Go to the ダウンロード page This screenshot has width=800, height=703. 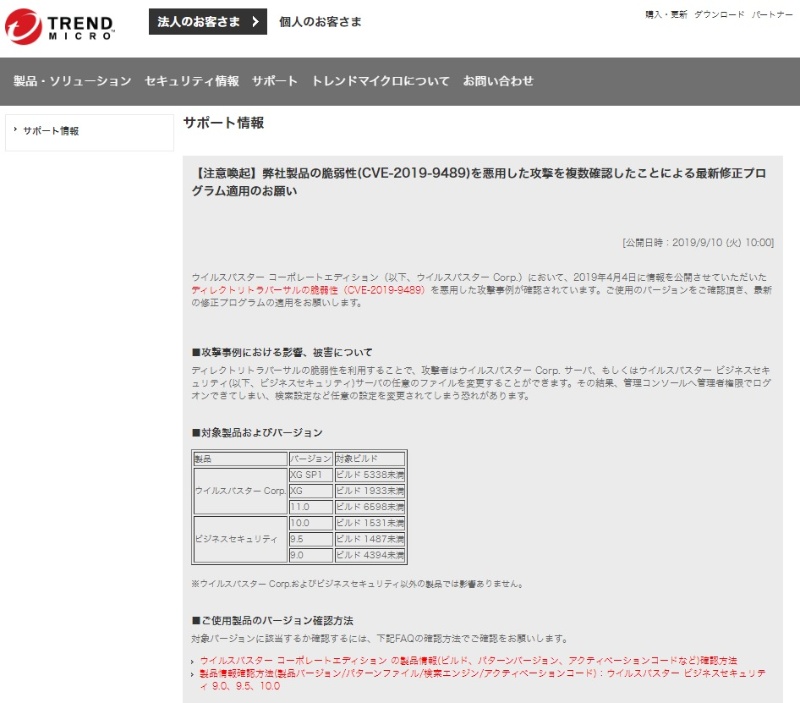719,15
